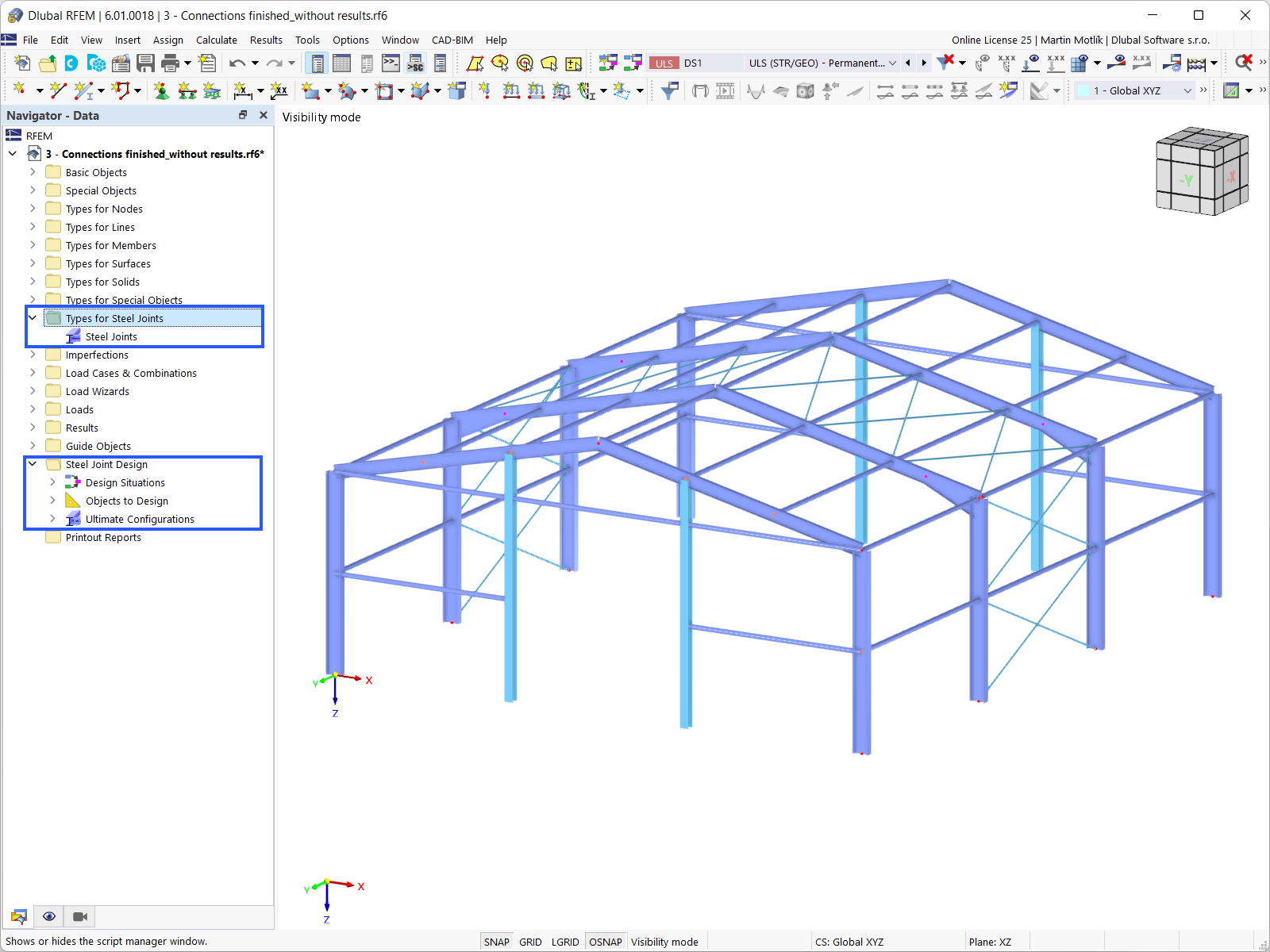Open the 1 - Global XYZ coordinate system dropdown
1270x952 pixels.
pos(1188,90)
